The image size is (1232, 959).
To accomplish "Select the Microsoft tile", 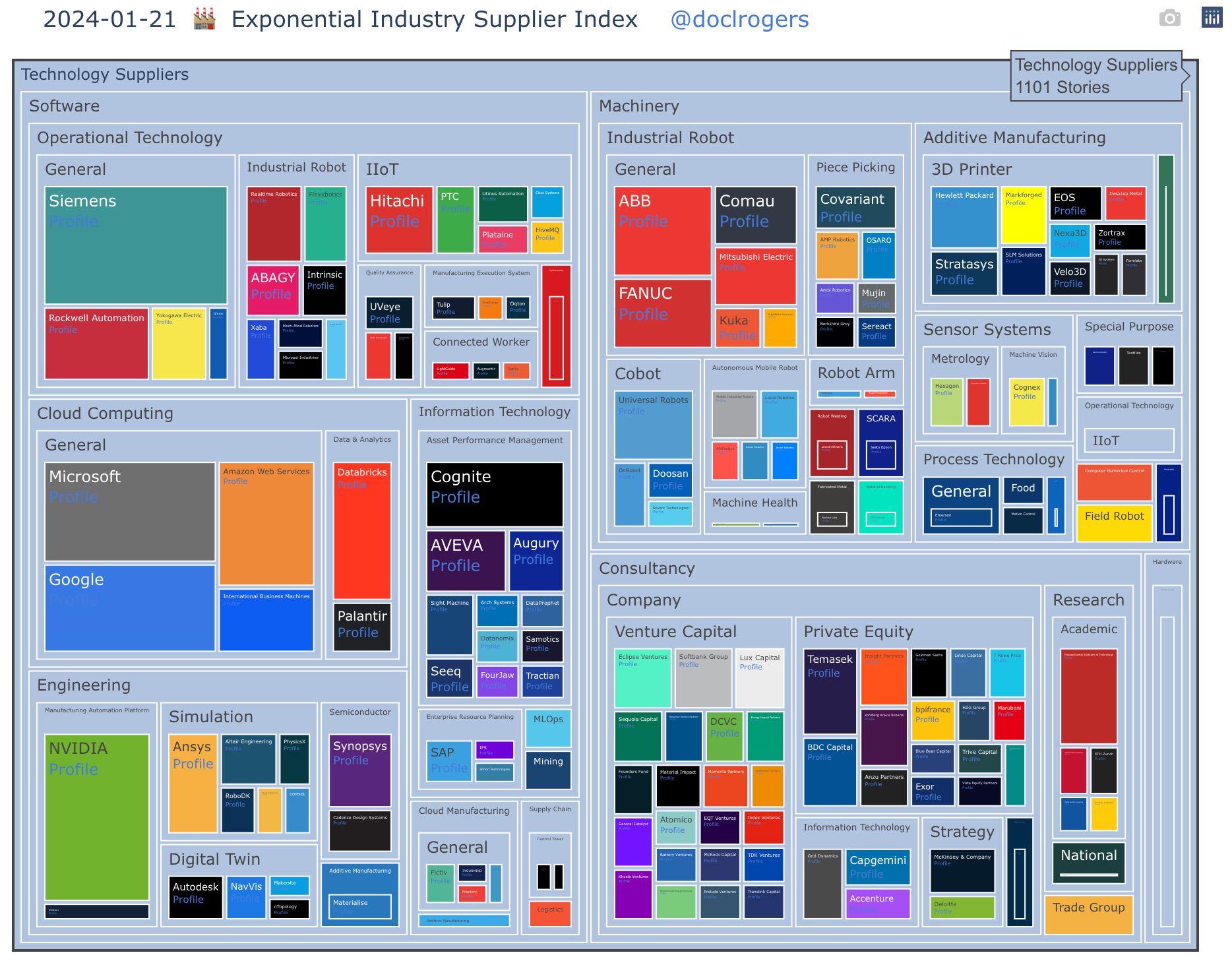I will pos(130,512).
